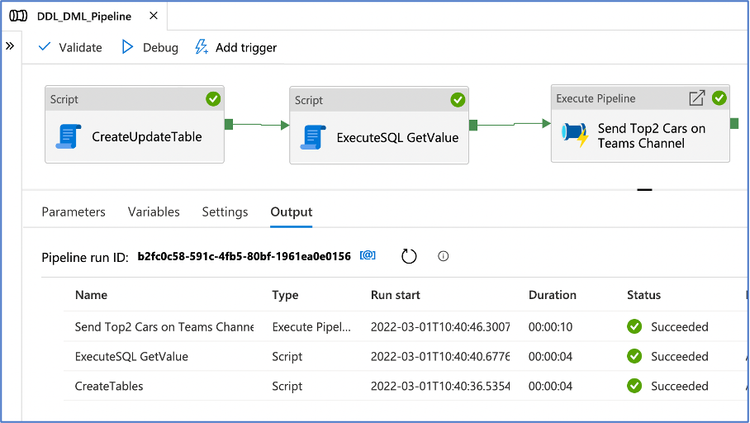Select the CreateUpdateTable script activity icon
Image resolution: width=750 pixels, height=423 pixels.
click(x=69, y=137)
